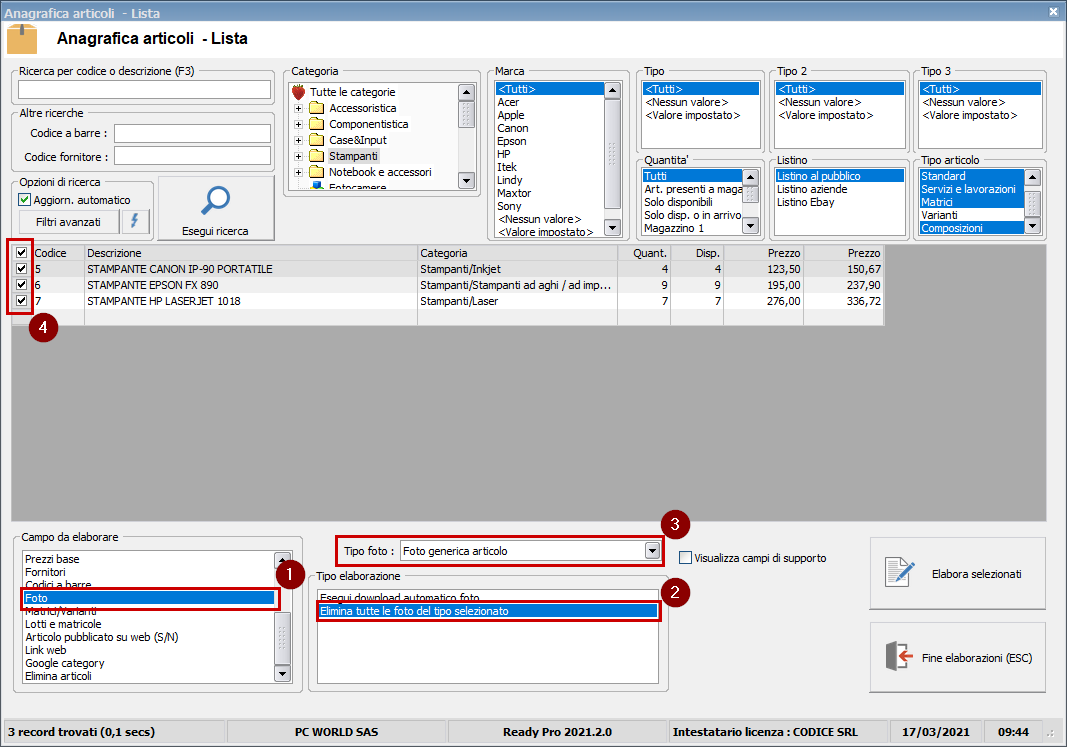This screenshot has width=1067, height=747.
Task: Click Categoria list scroll down arrow
Action: coord(466,180)
